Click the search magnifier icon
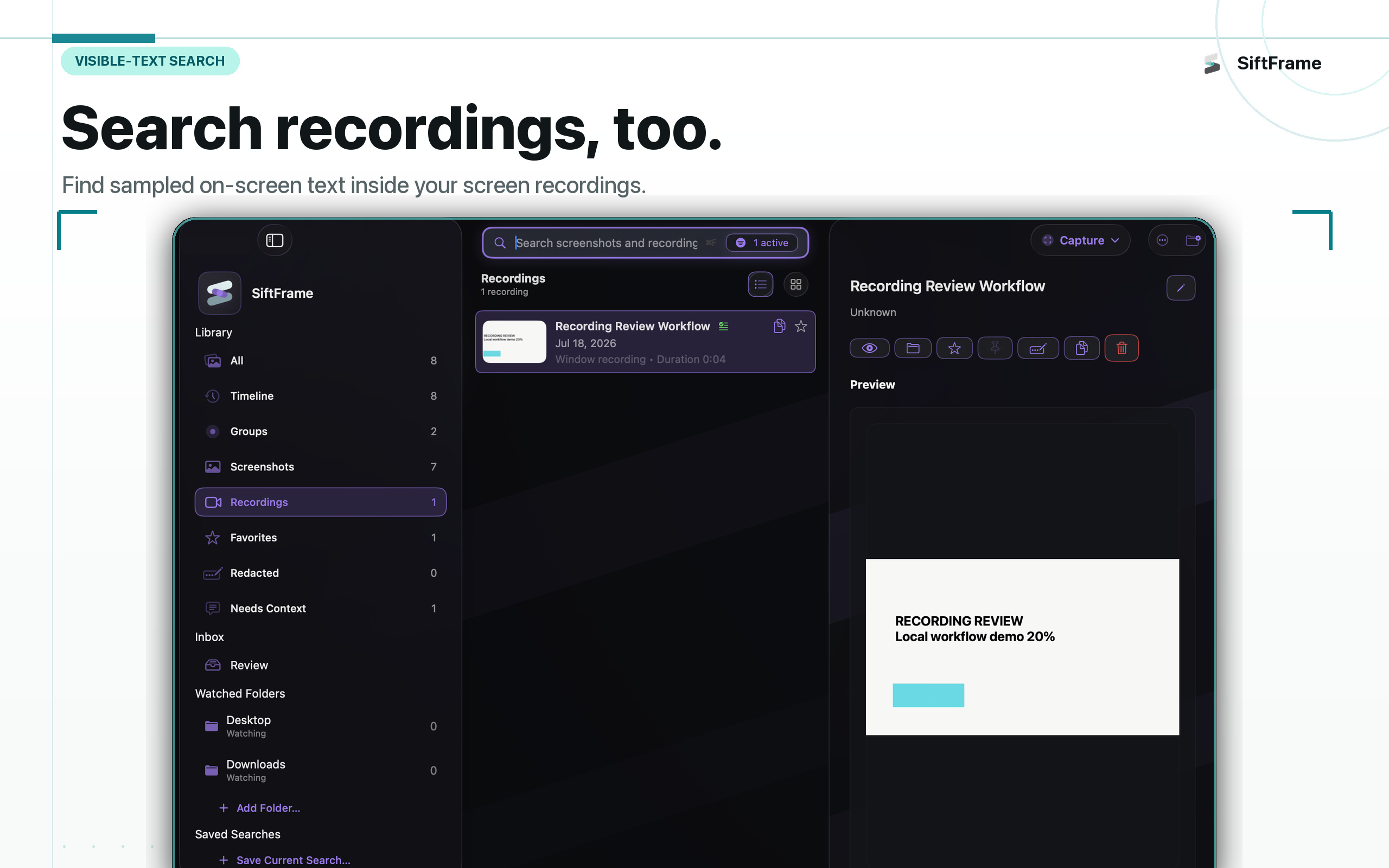1389x868 pixels. click(x=500, y=243)
